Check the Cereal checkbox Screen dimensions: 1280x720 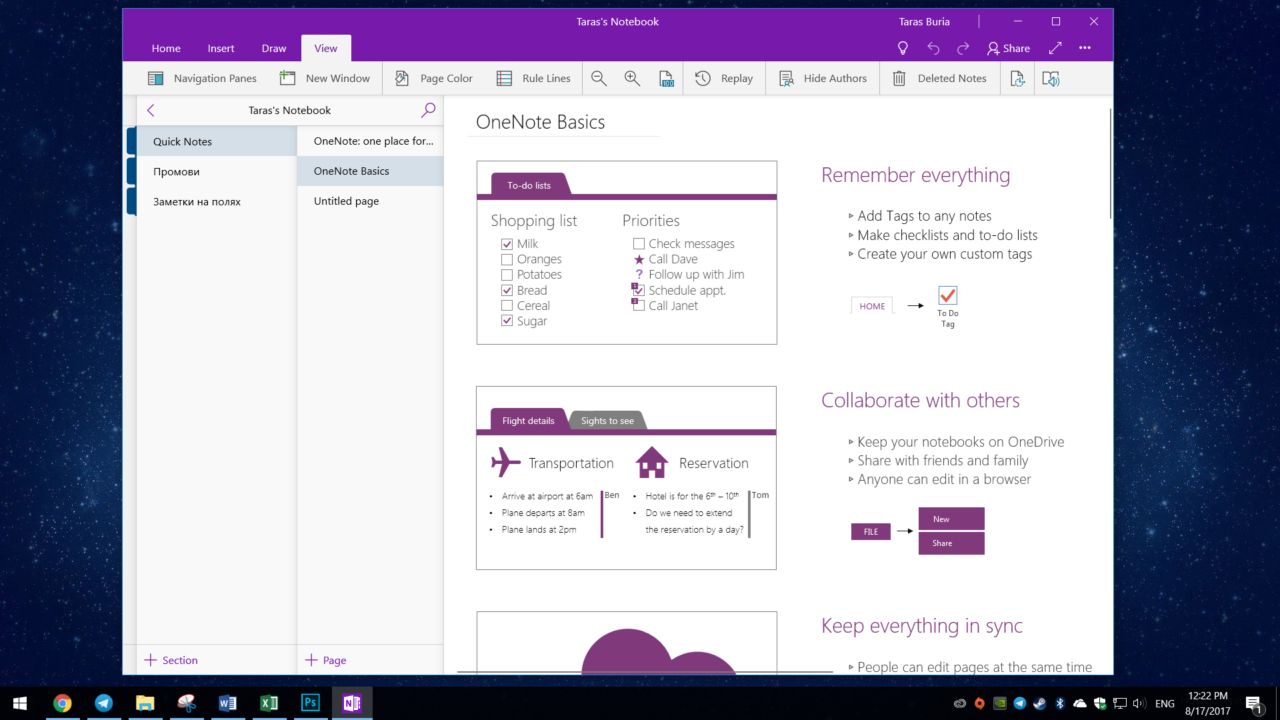(507, 306)
